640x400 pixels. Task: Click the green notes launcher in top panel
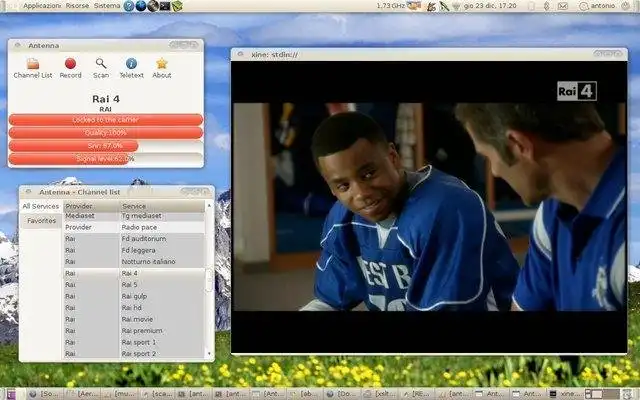tap(177, 6)
